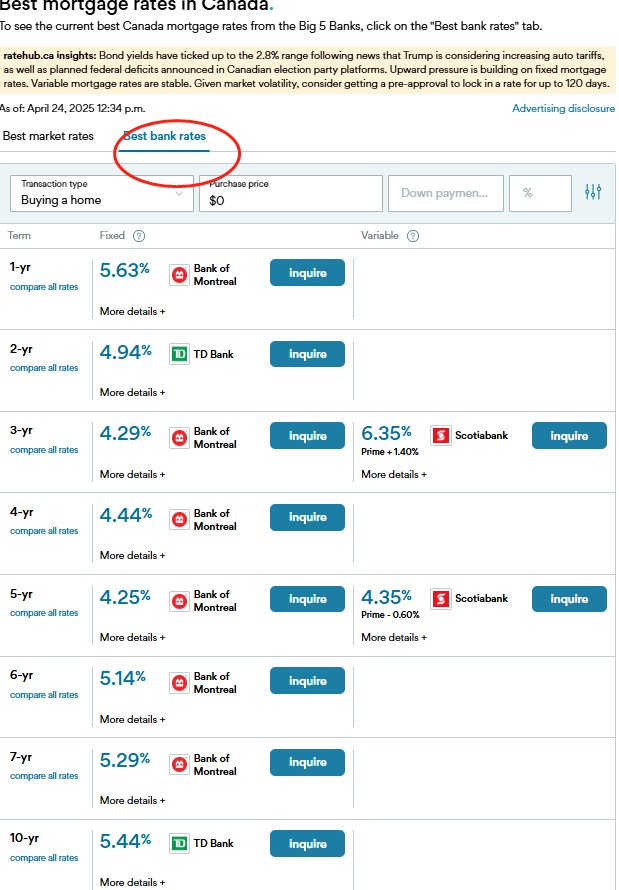Open the filter settings sliders icon
619x890 pixels.
tap(593, 192)
